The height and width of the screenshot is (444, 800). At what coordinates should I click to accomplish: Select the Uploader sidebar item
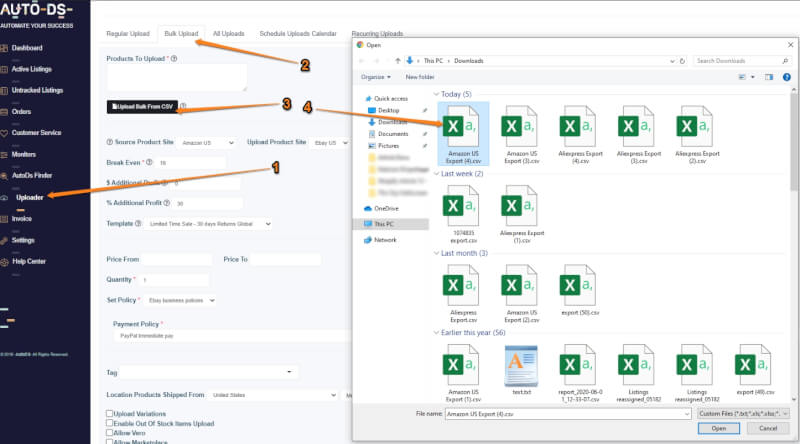[30, 197]
